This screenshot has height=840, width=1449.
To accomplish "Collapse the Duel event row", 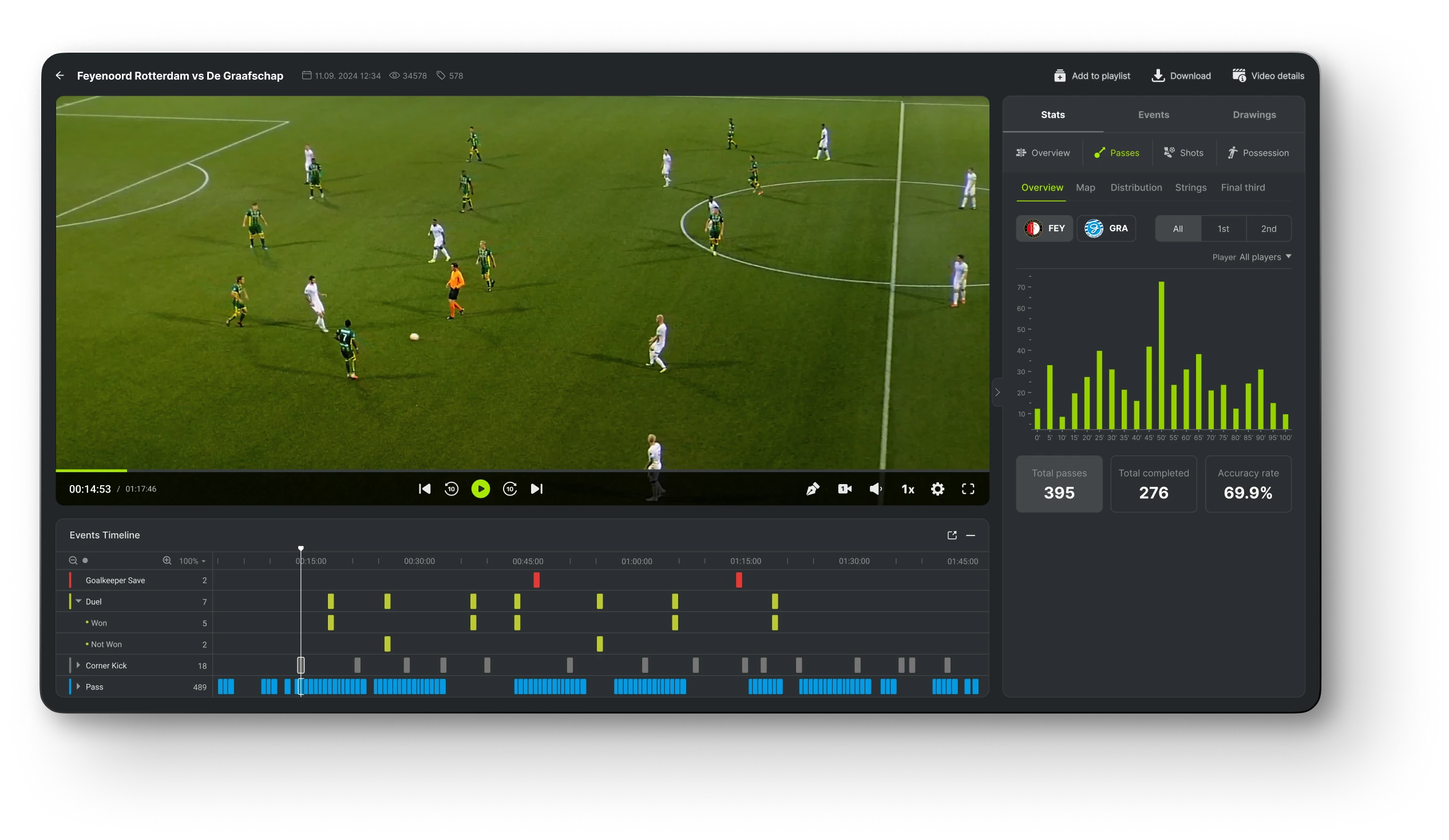I will point(79,601).
